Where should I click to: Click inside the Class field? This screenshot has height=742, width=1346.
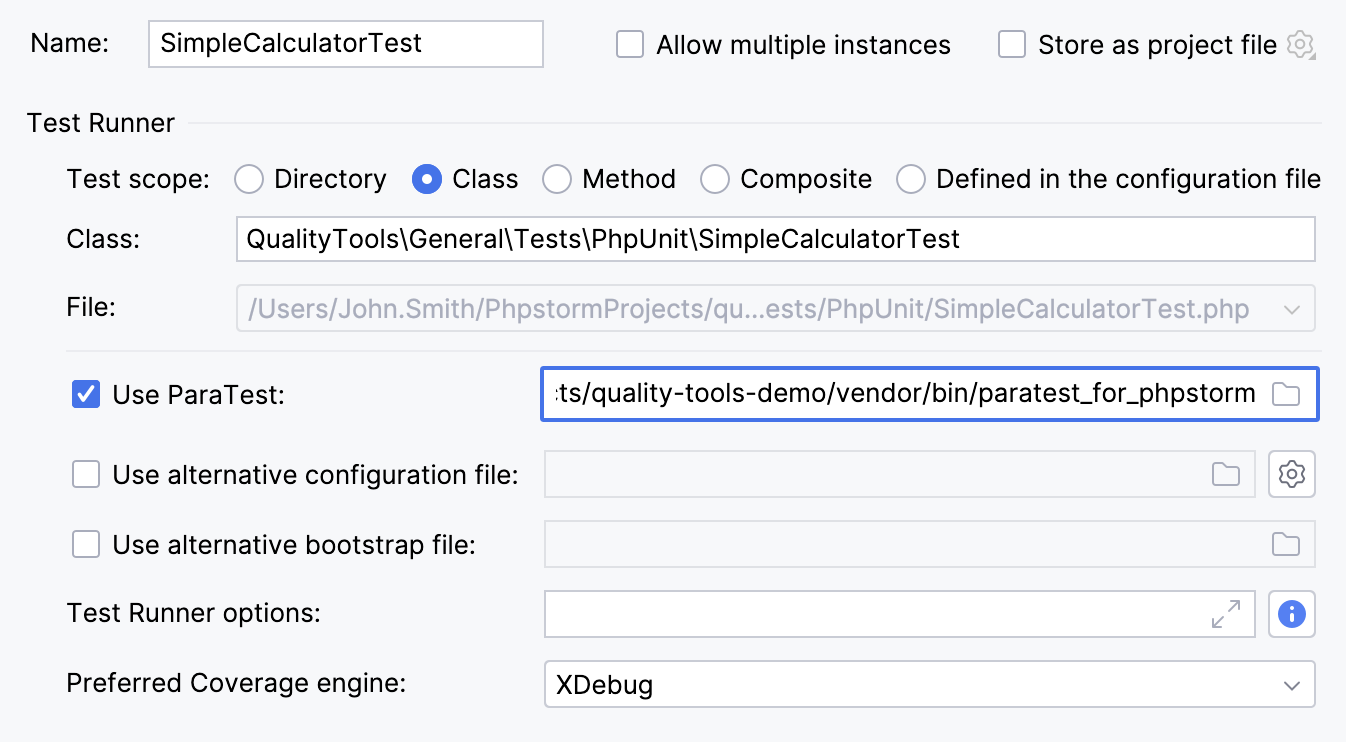[x=775, y=238]
